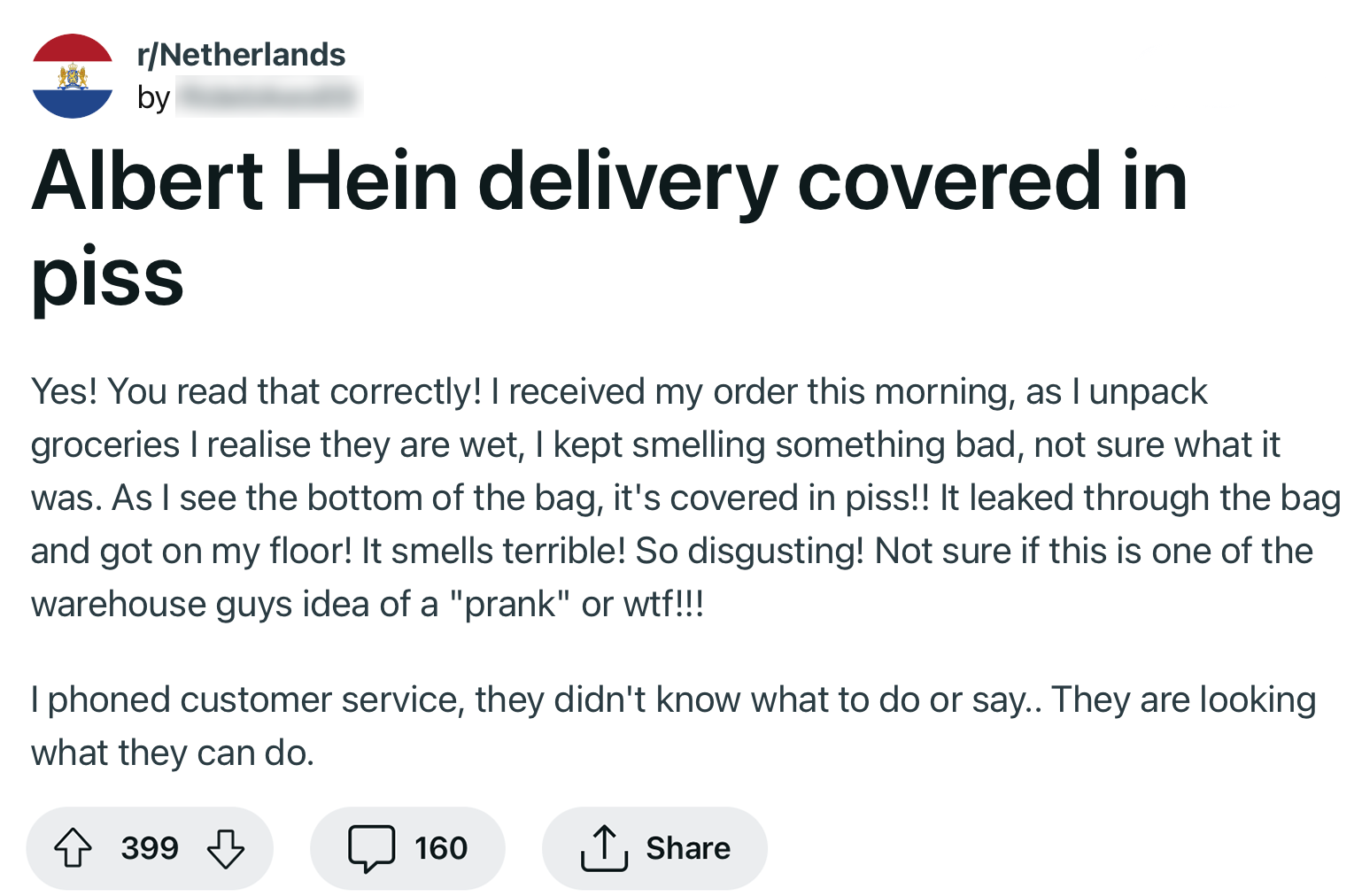Click the rounded Share pill container

(655, 847)
